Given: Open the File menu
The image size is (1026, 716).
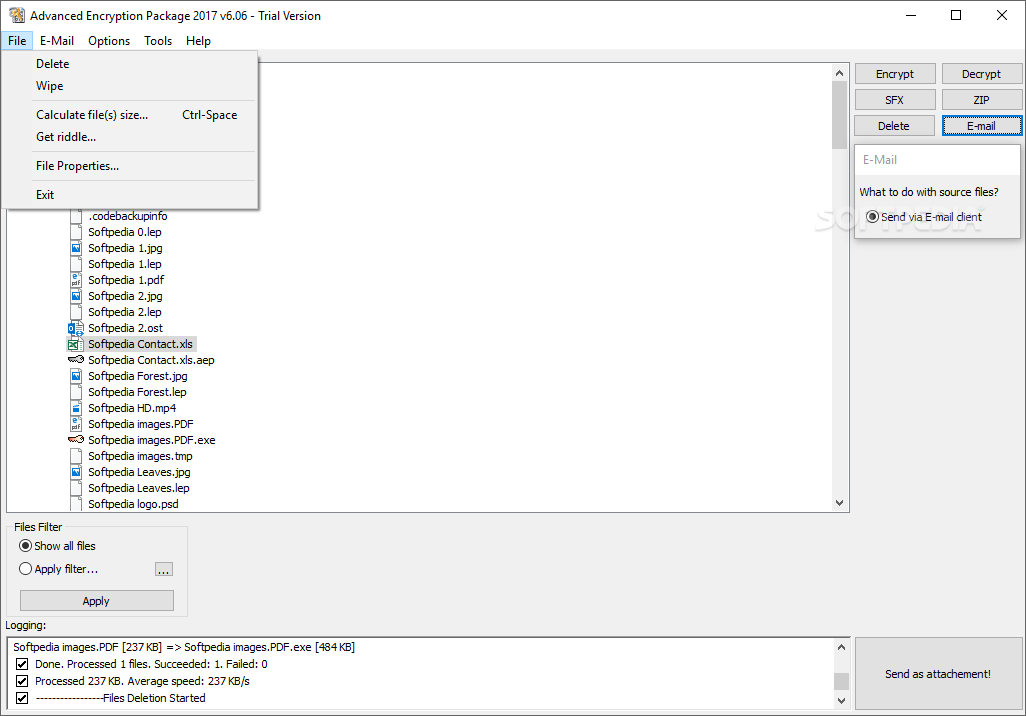Looking at the screenshot, I should [x=17, y=41].
